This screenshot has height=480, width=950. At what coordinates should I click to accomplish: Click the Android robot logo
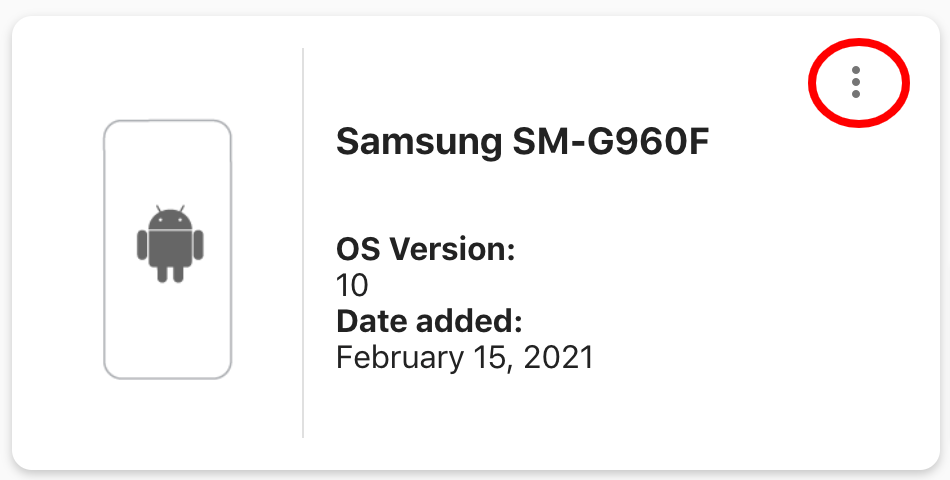pyautogui.click(x=169, y=244)
